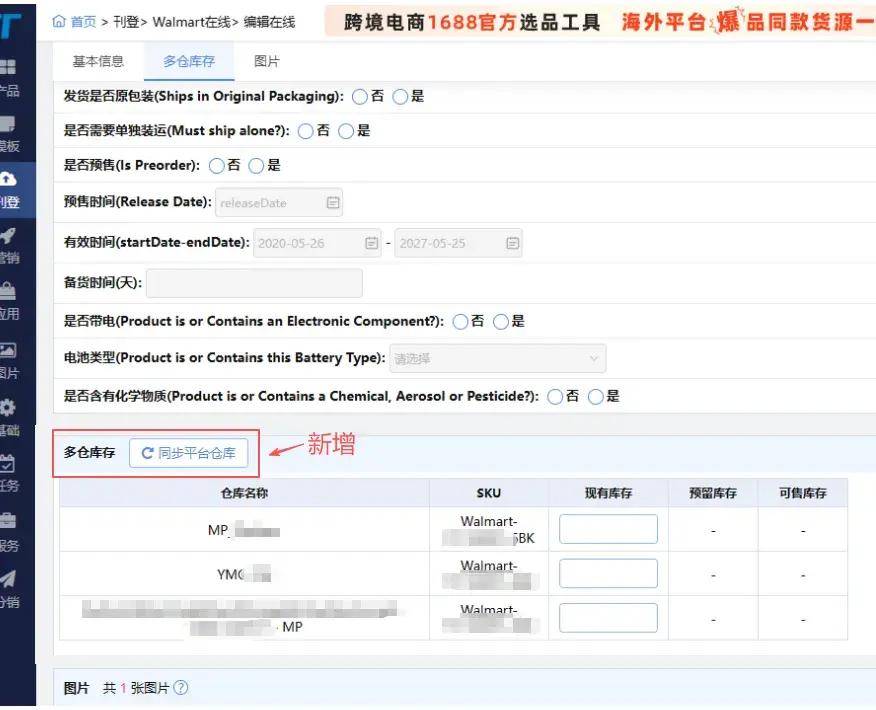
Task: Switch to the 图片 tab
Action: click(x=267, y=61)
